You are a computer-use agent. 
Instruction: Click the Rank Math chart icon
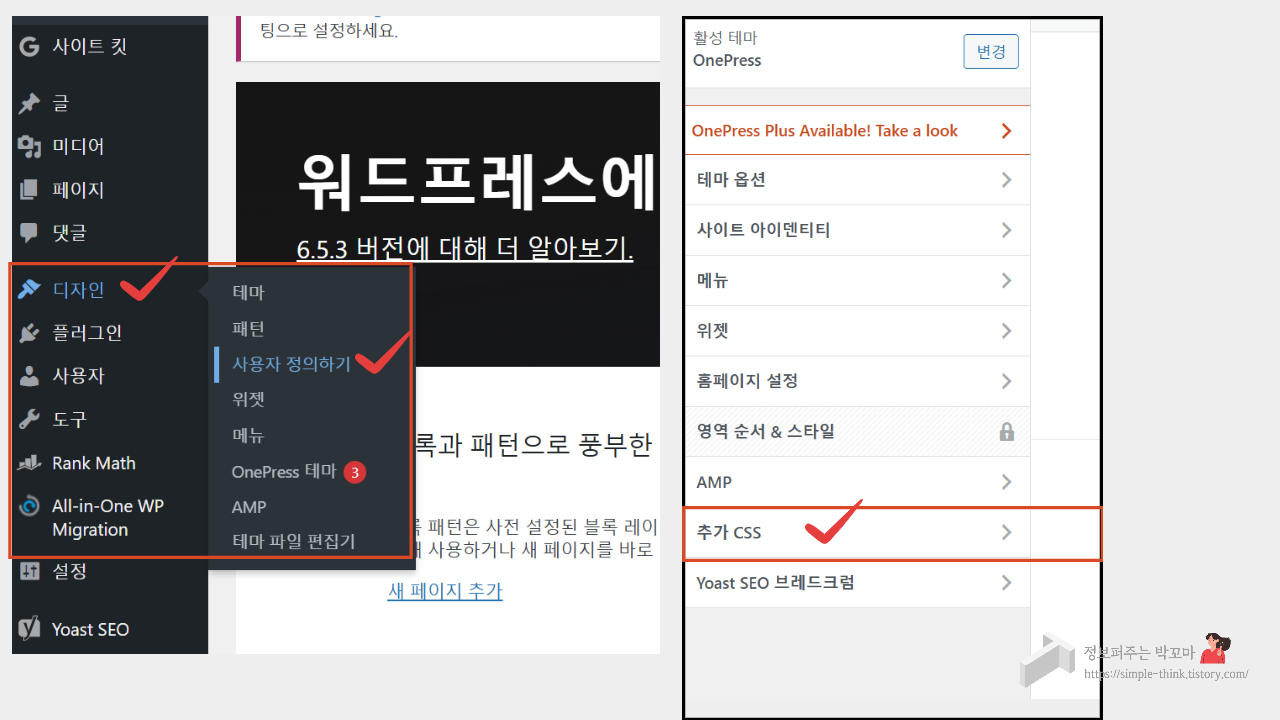pyautogui.click(x=29, y=463)
